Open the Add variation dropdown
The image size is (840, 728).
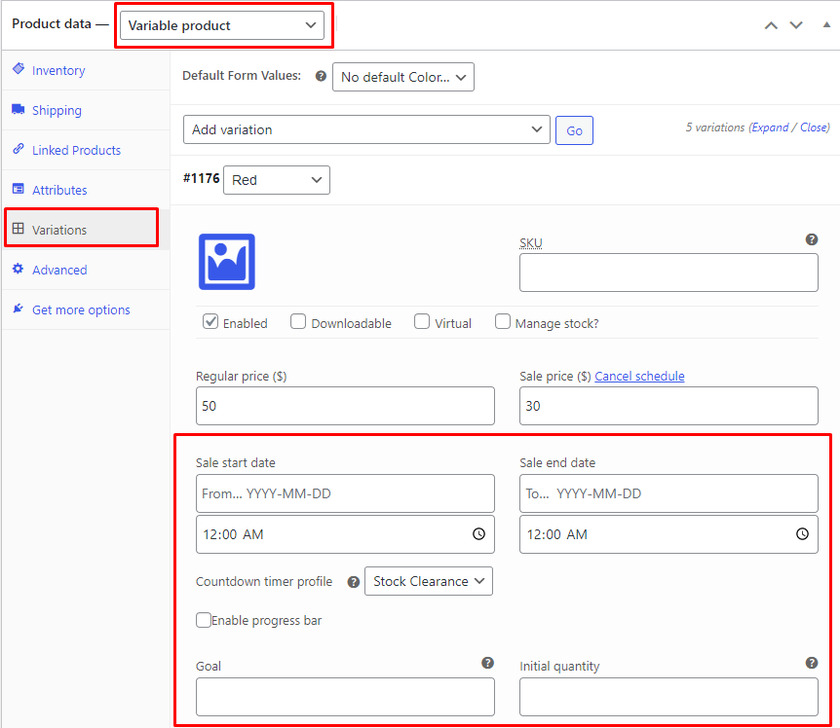[366, 130]
